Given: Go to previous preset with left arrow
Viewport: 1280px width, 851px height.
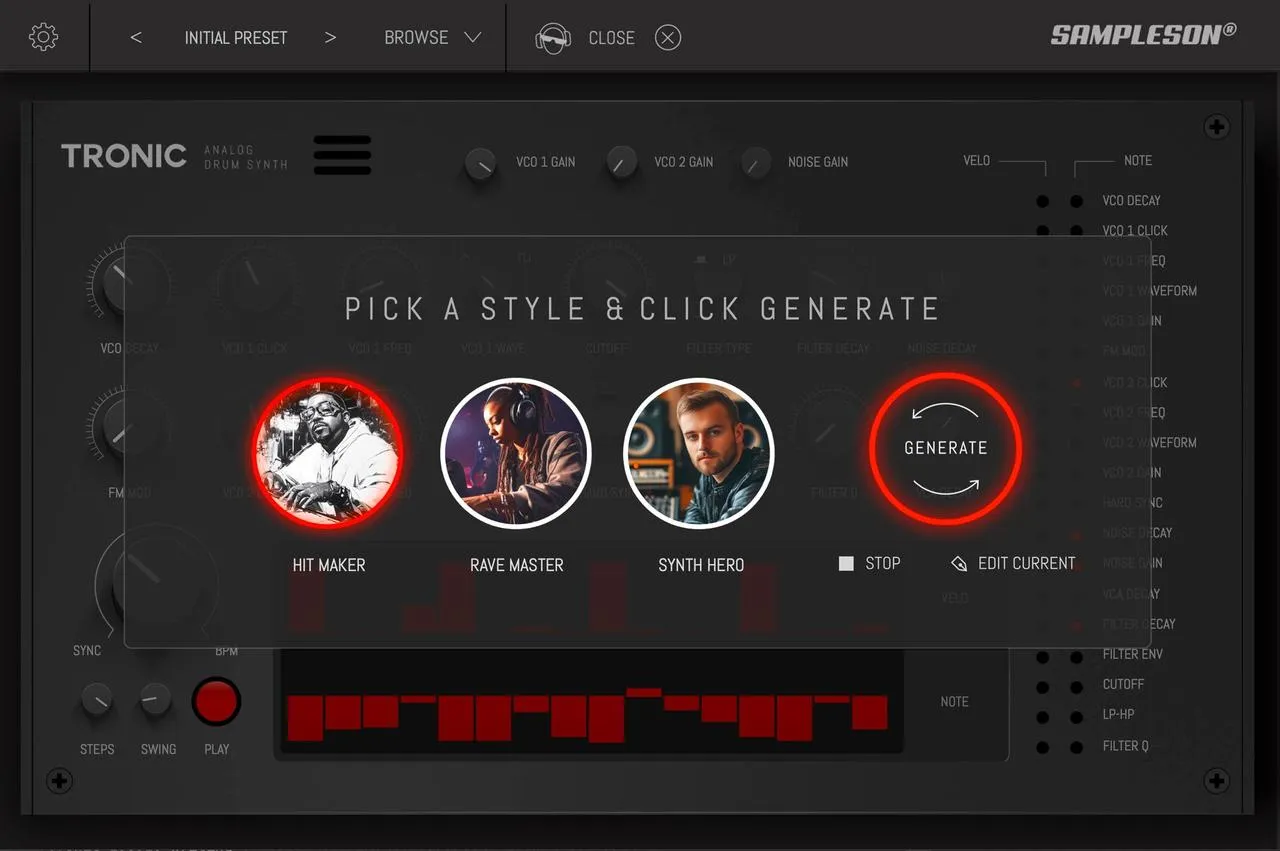Looking at the screenshot, I should (136, 38).
